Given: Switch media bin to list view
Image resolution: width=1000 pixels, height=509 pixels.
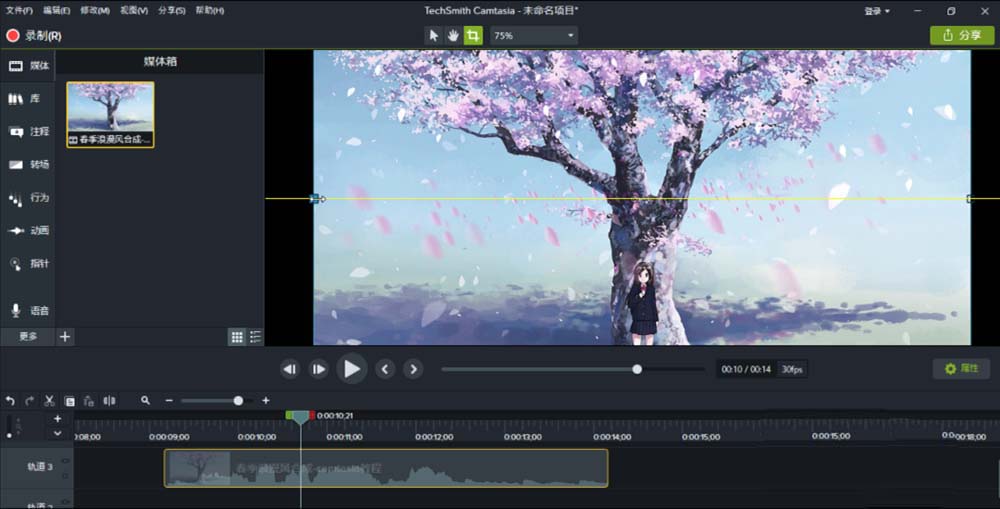Looking at the screenshot, I should point(255,337).
